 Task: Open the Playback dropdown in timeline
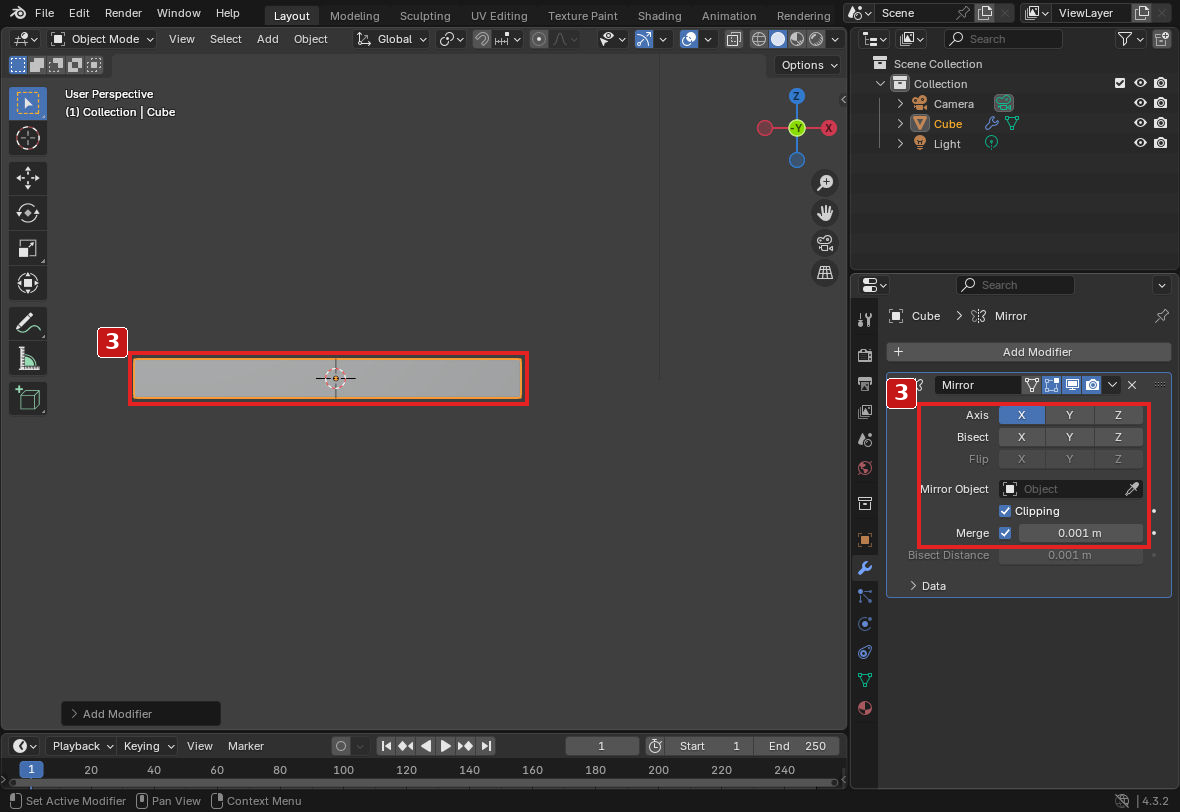coord(82,747)
